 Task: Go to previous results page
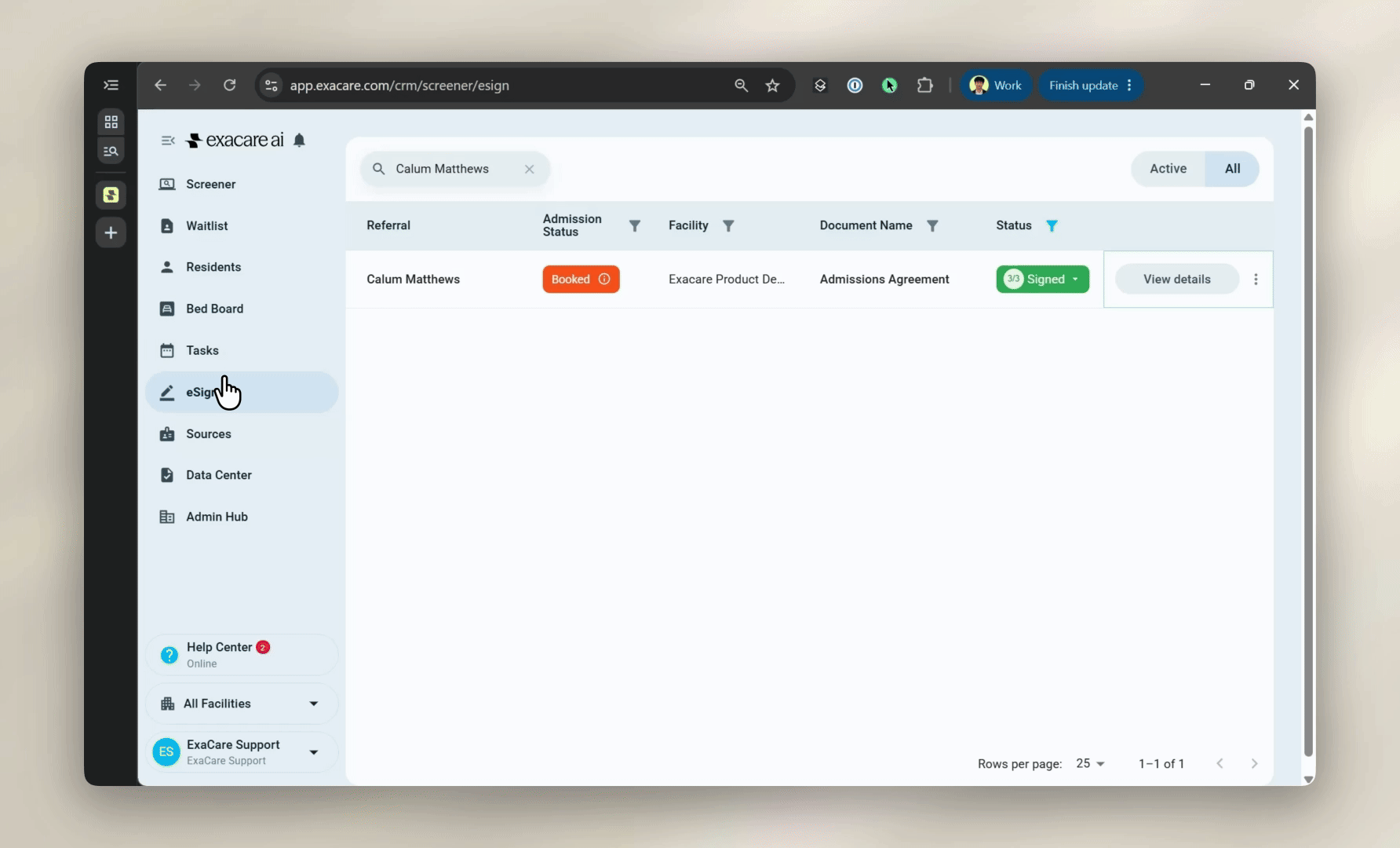point(1220,764)
